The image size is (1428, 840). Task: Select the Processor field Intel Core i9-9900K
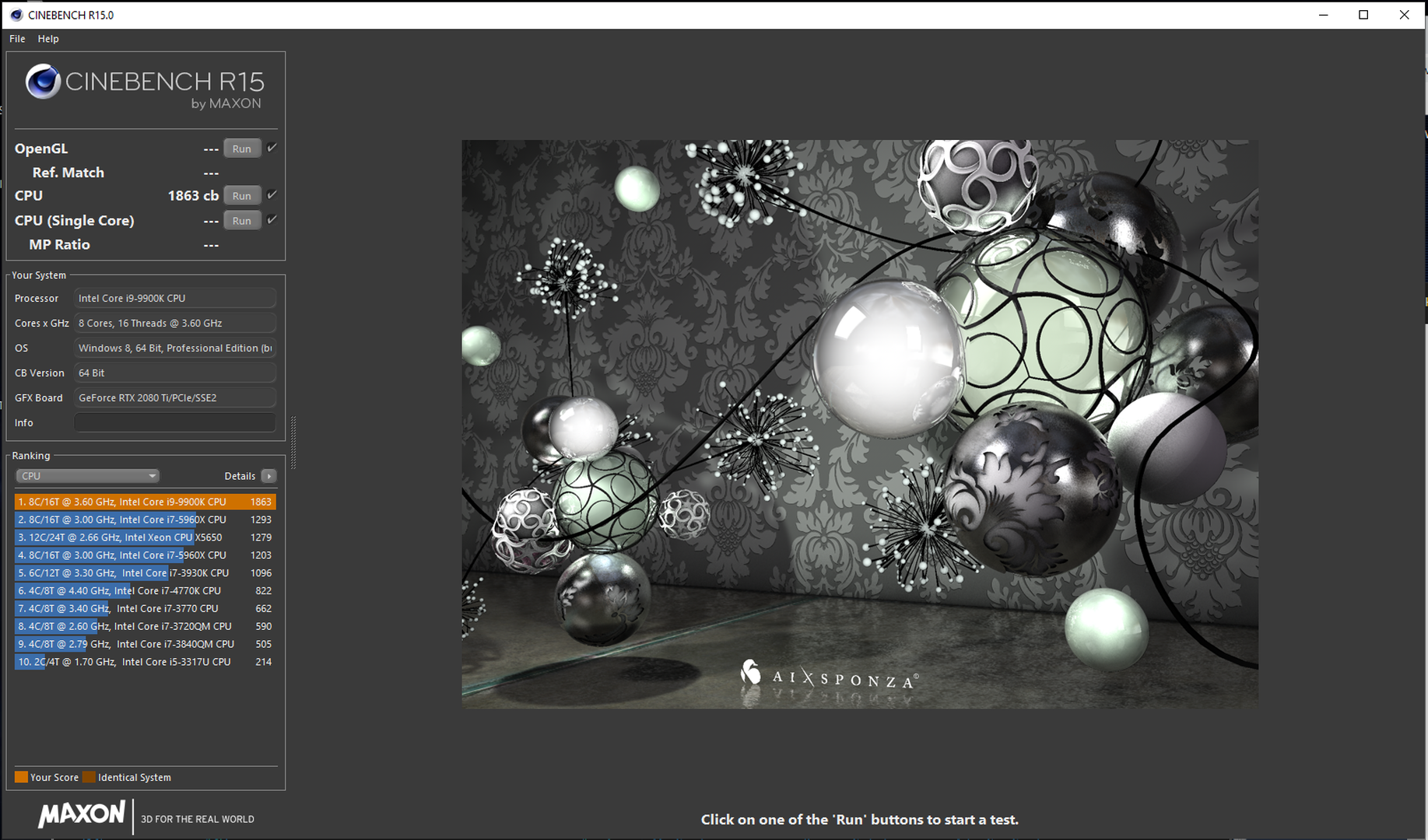[x=175, y=298]
